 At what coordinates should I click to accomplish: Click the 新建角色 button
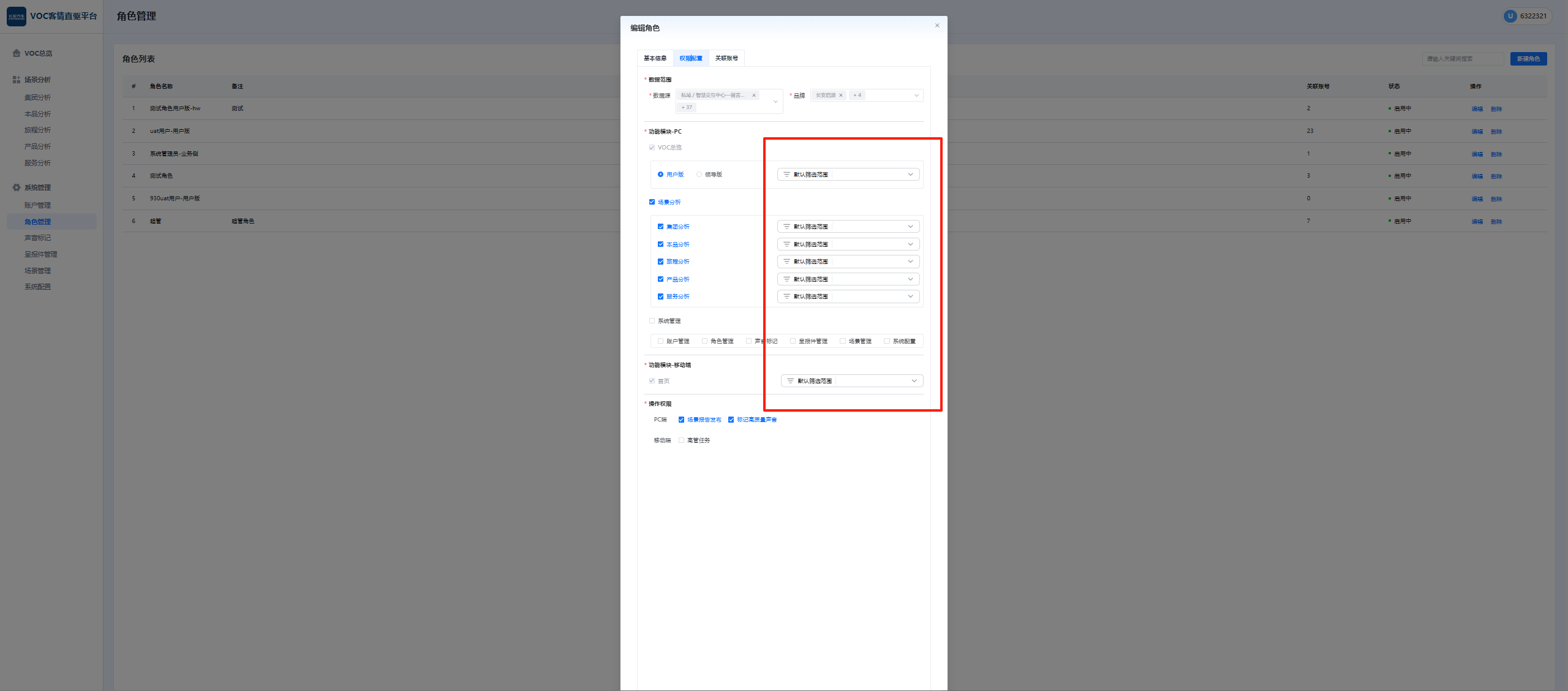1528,59
